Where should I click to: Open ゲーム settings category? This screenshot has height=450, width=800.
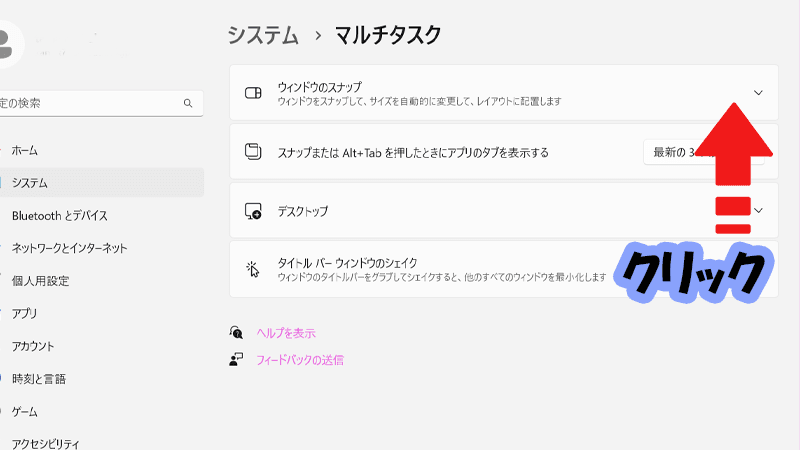pos(24,411)
